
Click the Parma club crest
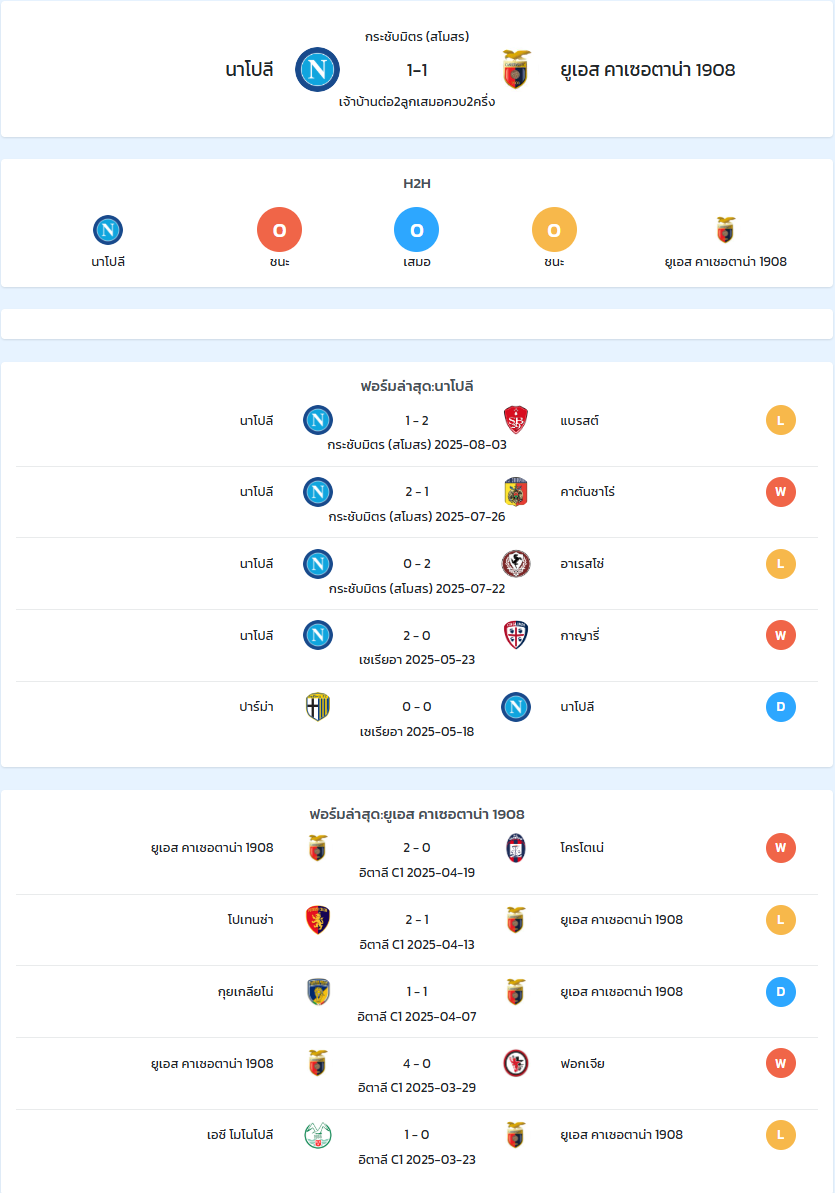pos(317,707)
